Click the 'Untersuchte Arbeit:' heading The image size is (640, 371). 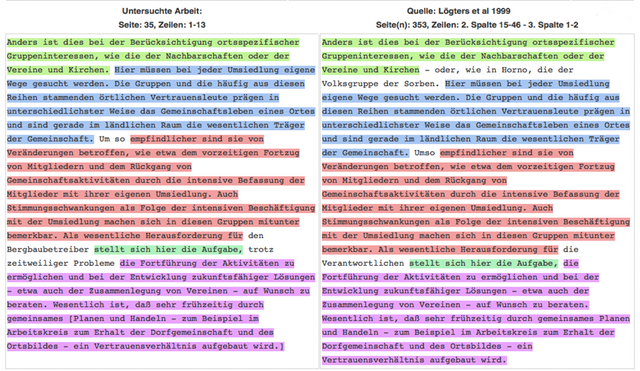point(162,11)
